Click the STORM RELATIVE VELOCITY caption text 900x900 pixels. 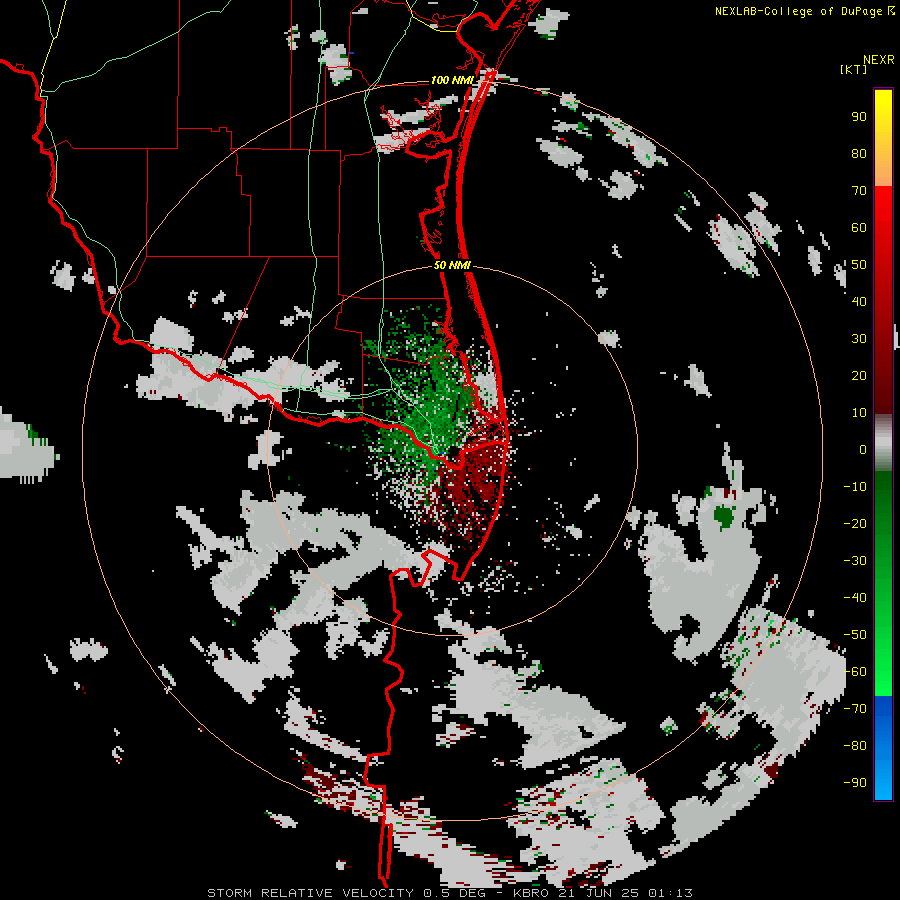click(x=310, y=893)
